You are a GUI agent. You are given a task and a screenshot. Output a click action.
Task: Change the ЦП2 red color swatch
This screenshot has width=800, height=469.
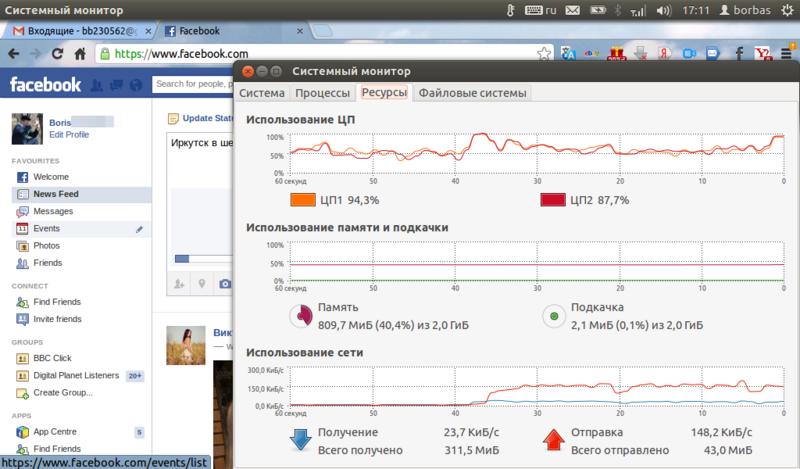coord(553,200)
